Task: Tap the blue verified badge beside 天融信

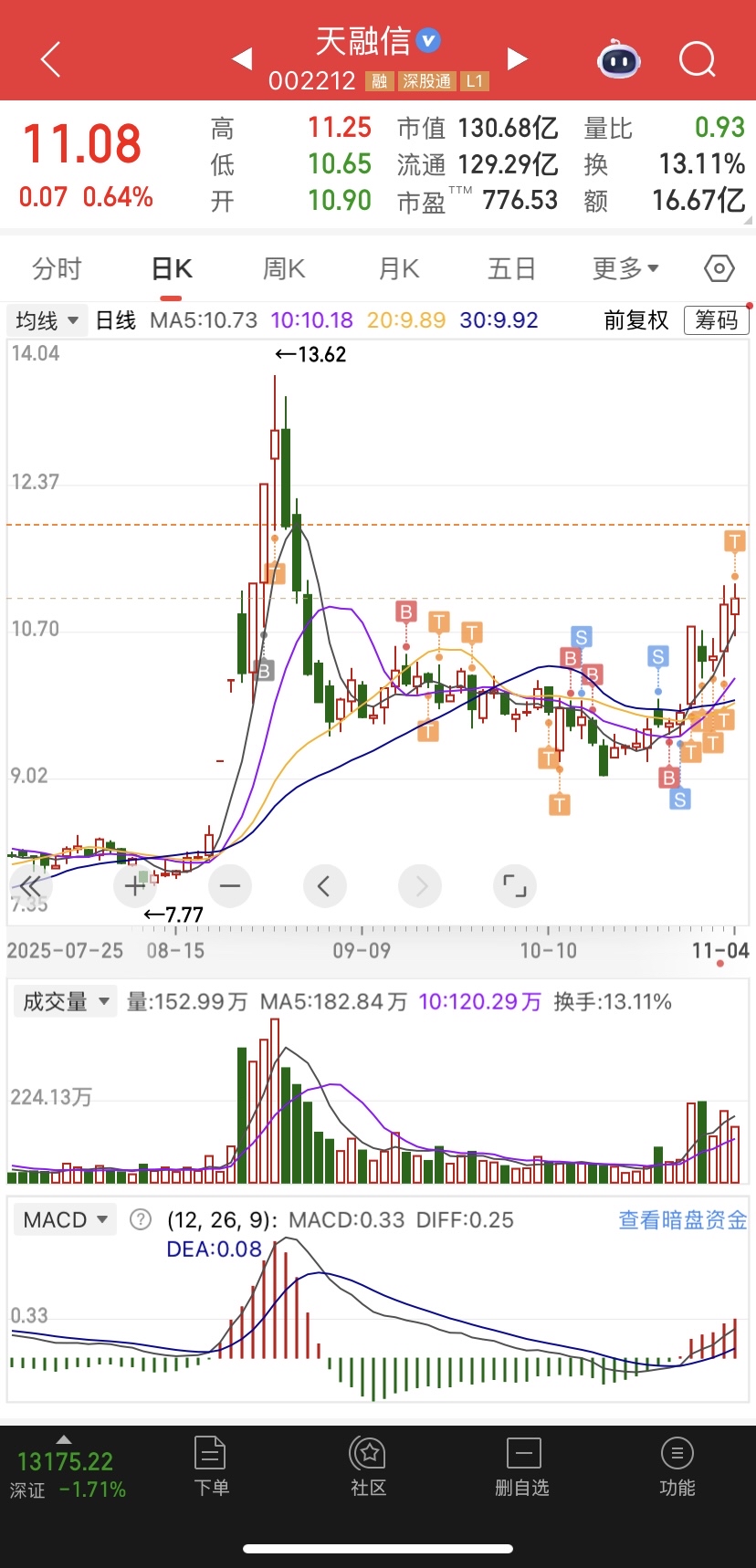Action: (x=428, y=41)
